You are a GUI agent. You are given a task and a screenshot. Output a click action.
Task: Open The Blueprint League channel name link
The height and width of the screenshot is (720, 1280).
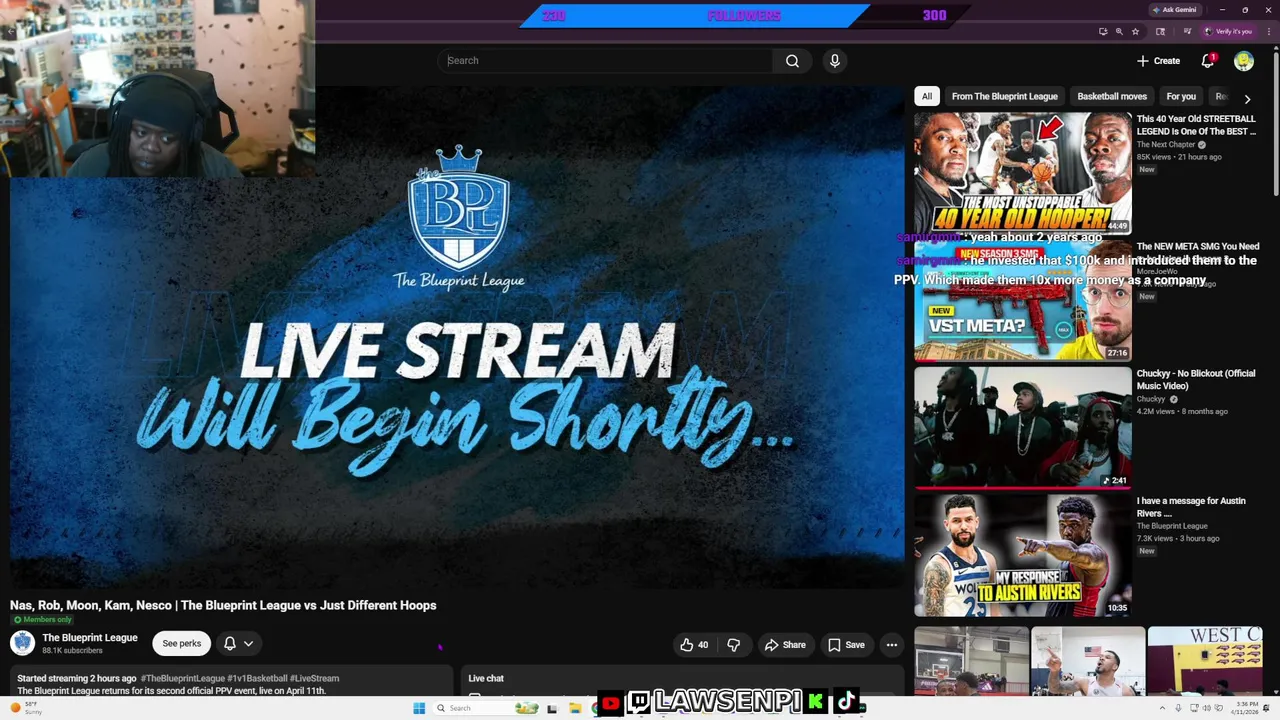(90, 638)
